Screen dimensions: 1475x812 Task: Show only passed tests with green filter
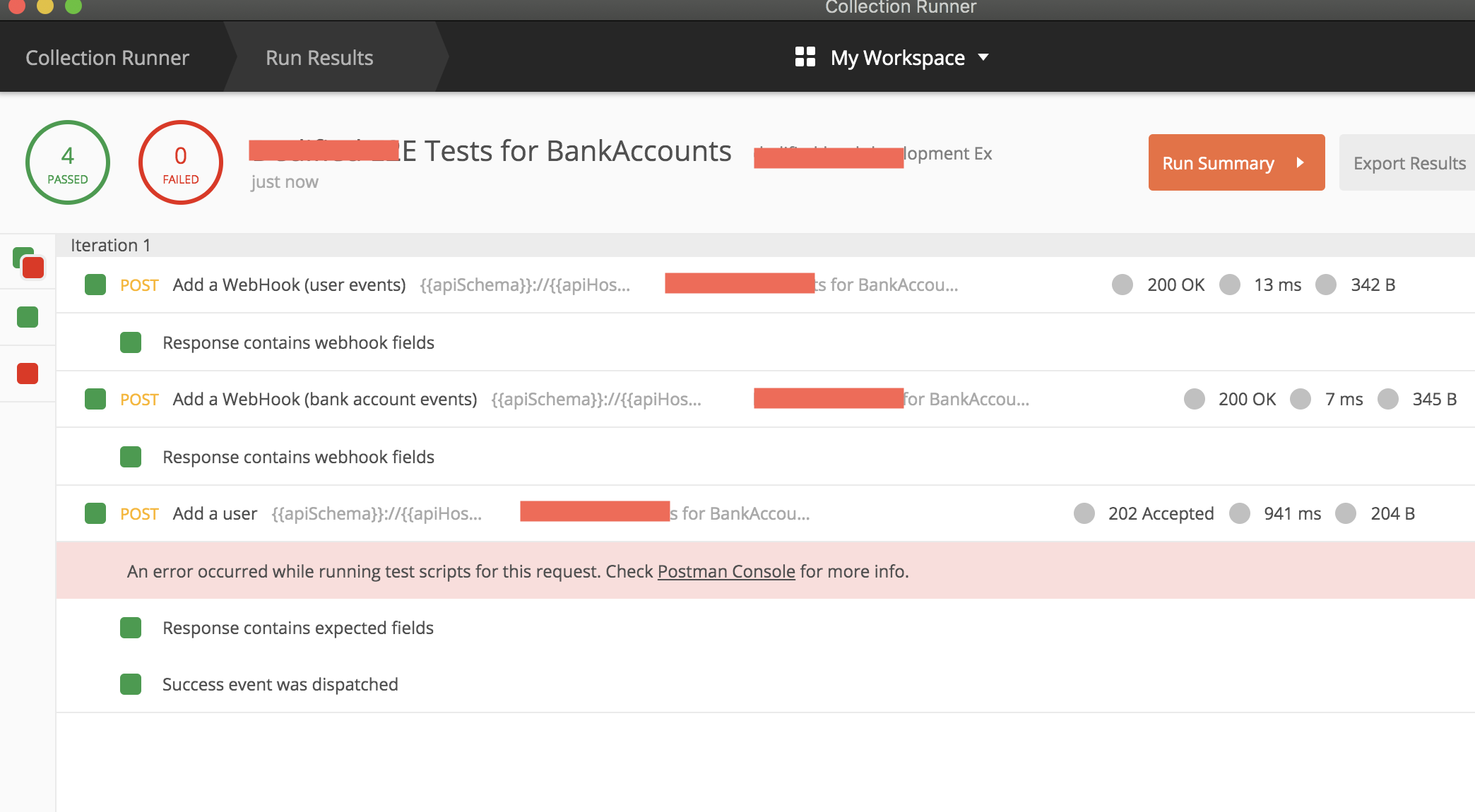28,317
